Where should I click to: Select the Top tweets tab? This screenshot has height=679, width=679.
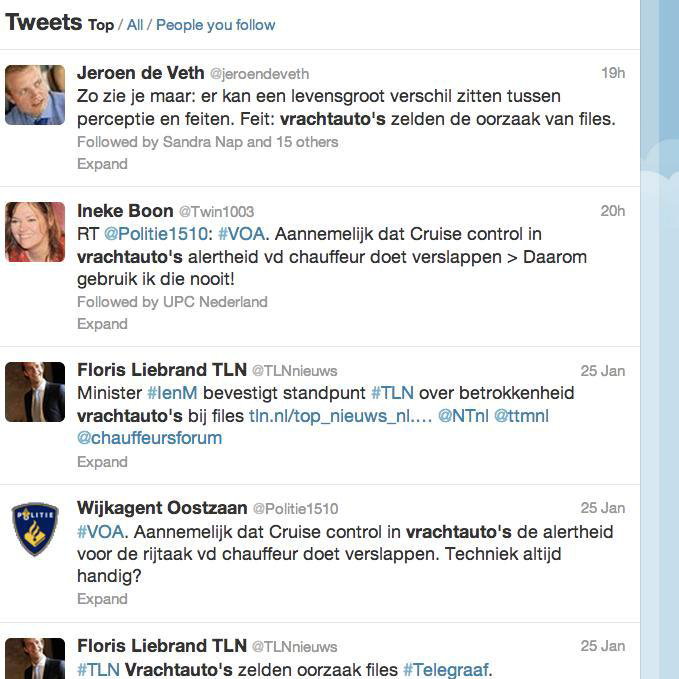click(101, 25)
